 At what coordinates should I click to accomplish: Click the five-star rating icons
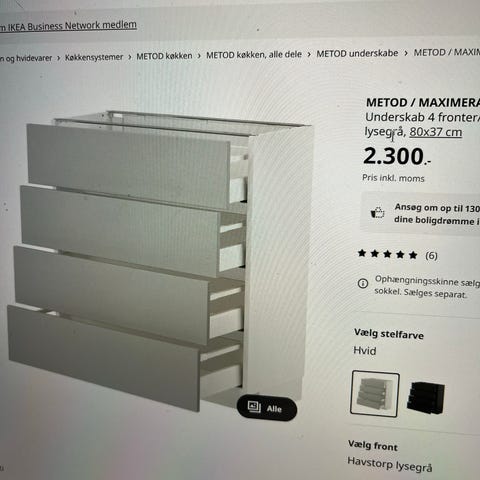click(x=387, y=254)
